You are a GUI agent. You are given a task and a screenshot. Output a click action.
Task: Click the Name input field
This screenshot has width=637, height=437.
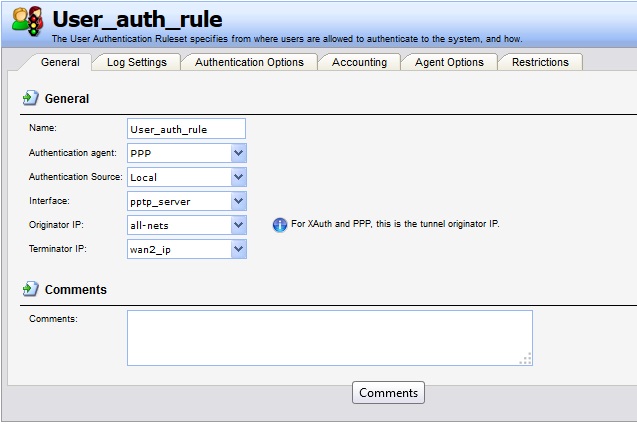pyautogui.click(x=187, y=129)
